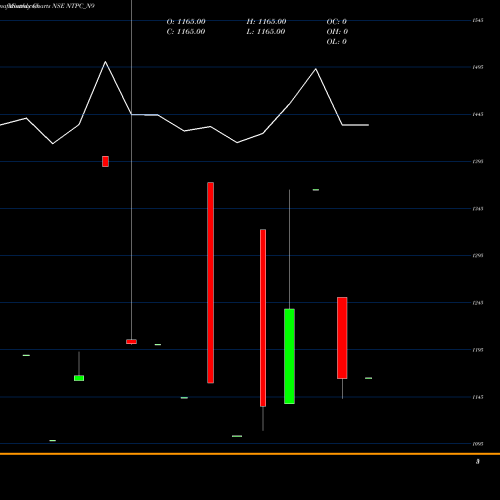Click the 1445 price axis label

[478, 115]
